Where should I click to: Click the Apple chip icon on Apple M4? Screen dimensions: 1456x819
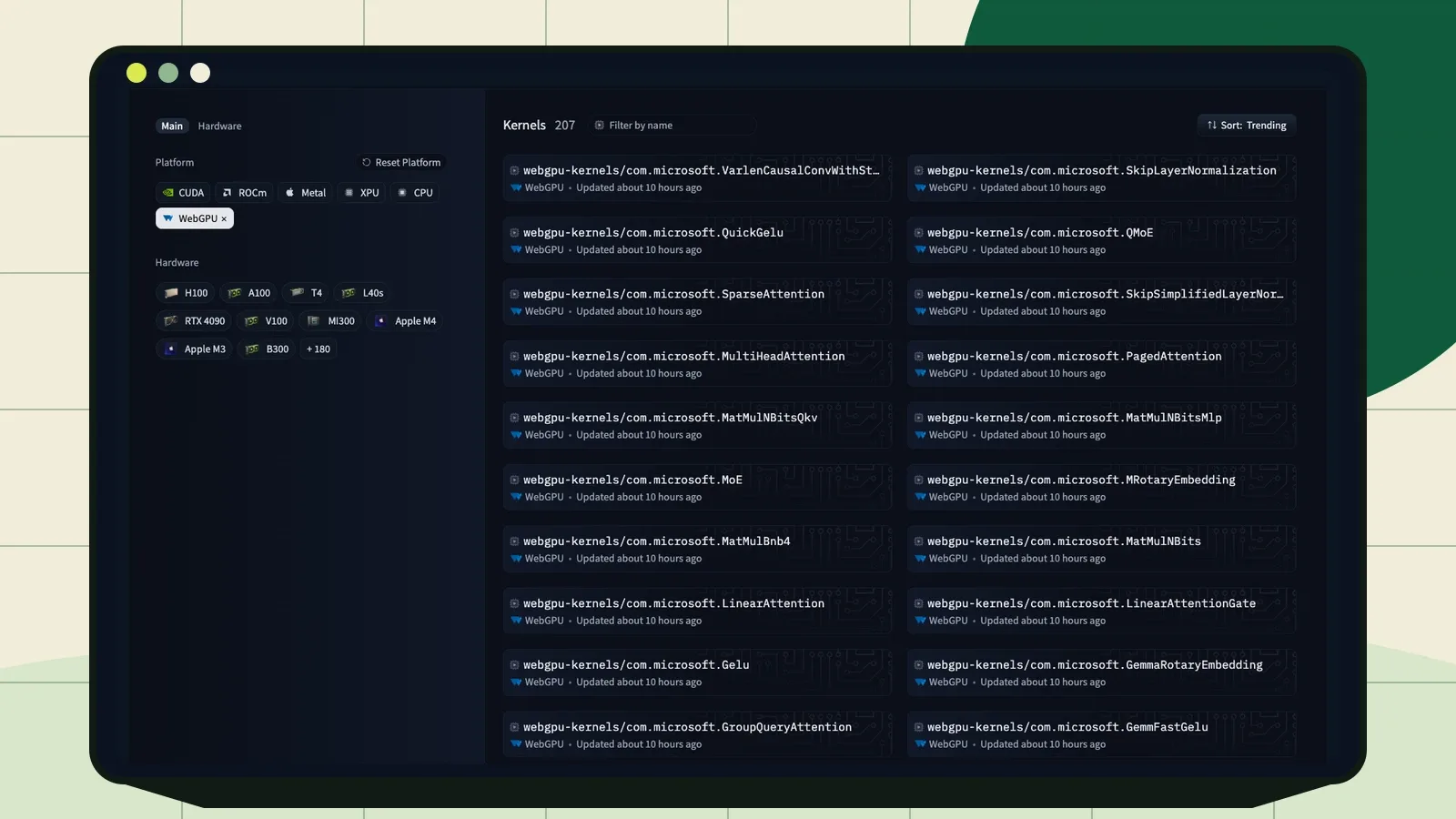pos(380,321)
